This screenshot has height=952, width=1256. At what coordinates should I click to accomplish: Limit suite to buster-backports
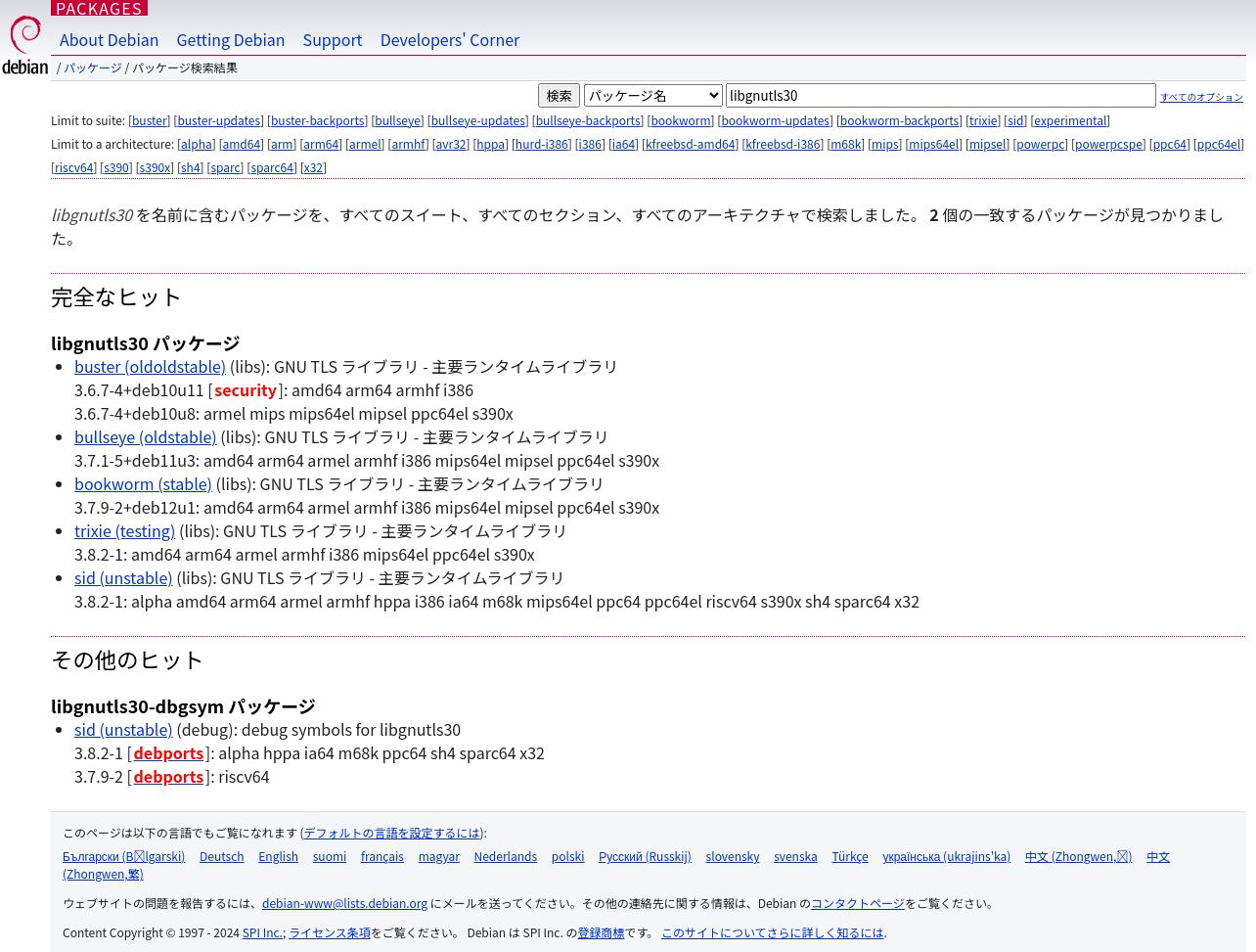[x=318, y=120]
